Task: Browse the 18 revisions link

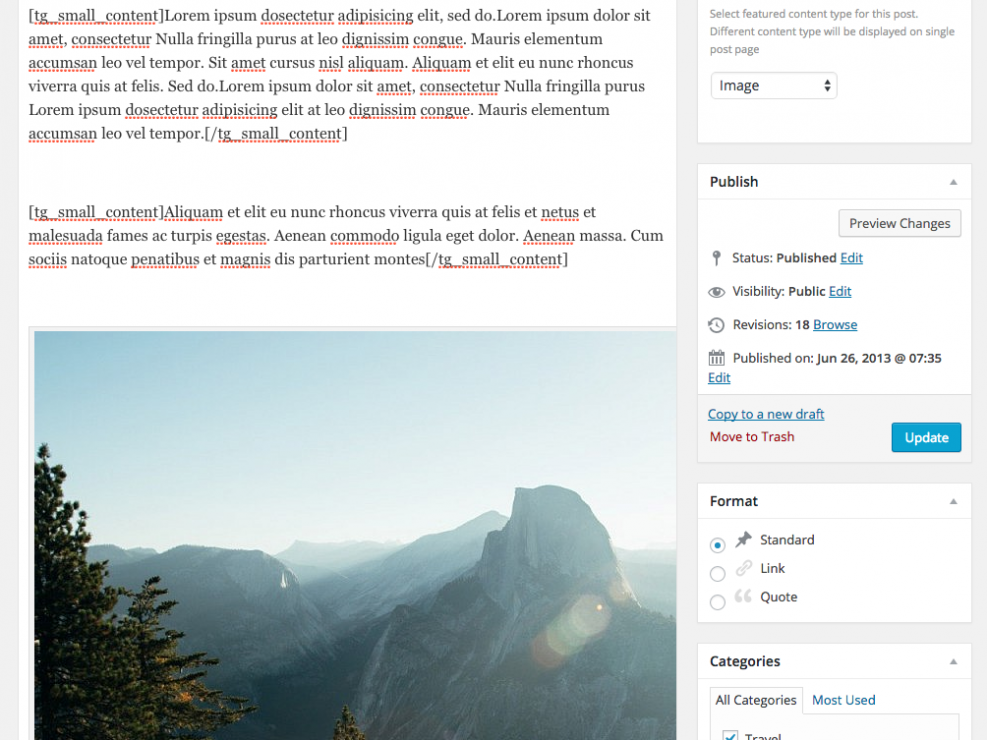Action: [x=835, y=325]
